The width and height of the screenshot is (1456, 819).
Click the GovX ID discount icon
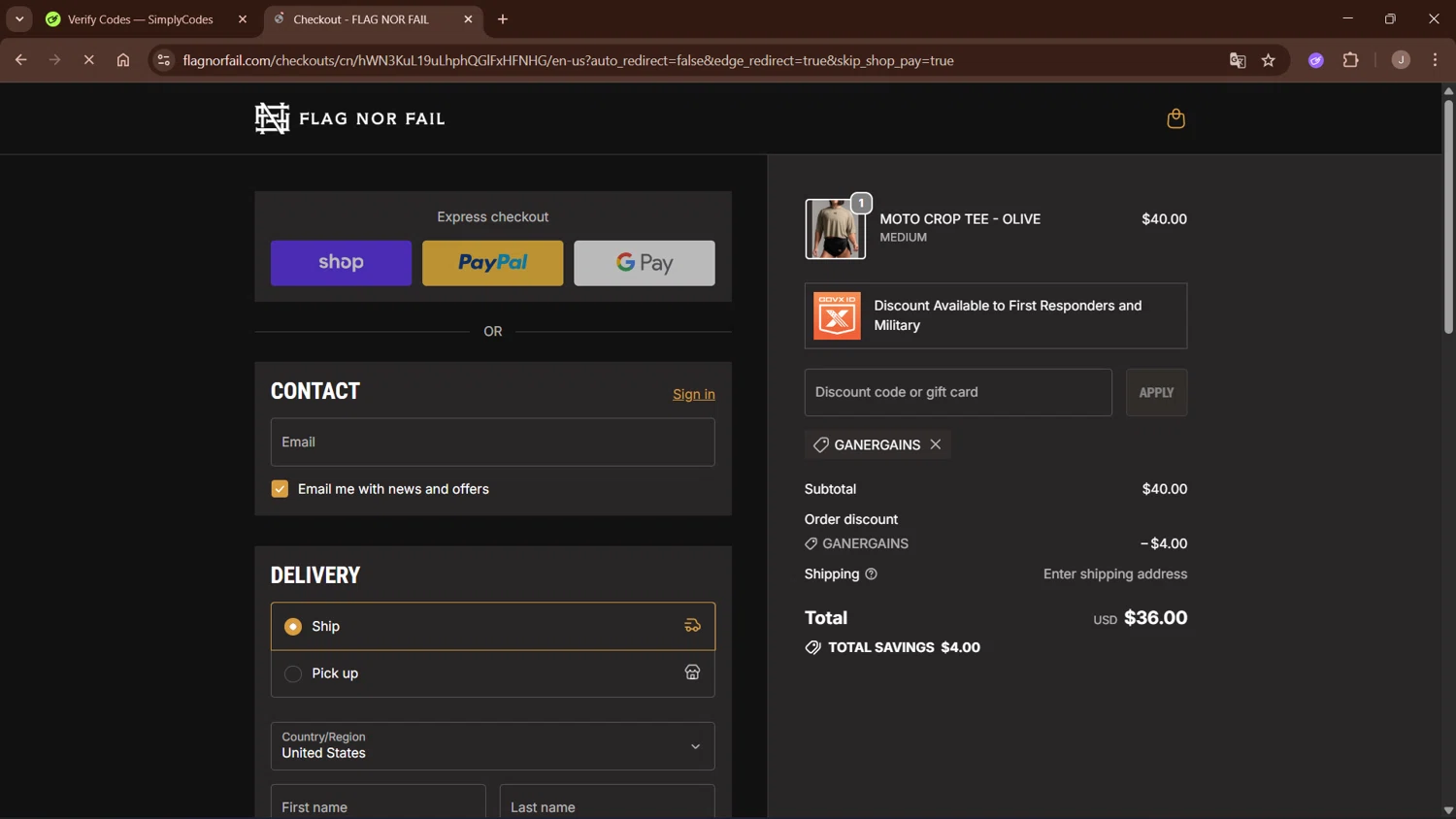pyautogui.click(x=837, y=315)
